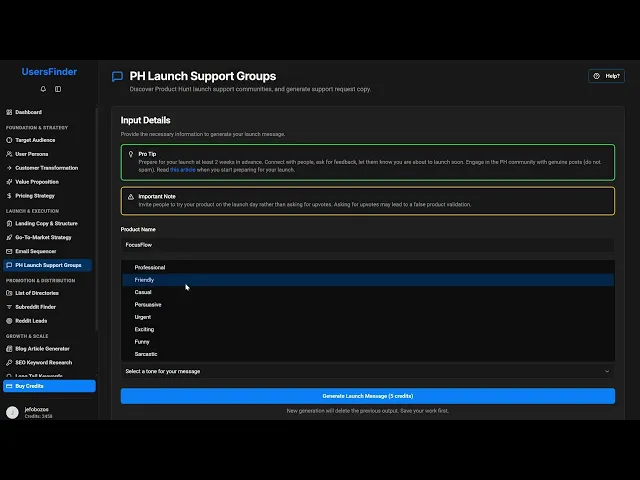This screenshot has height=480, width=640.
Task: Click the sidebar vertical scrollbar
Action: point(96,219)
